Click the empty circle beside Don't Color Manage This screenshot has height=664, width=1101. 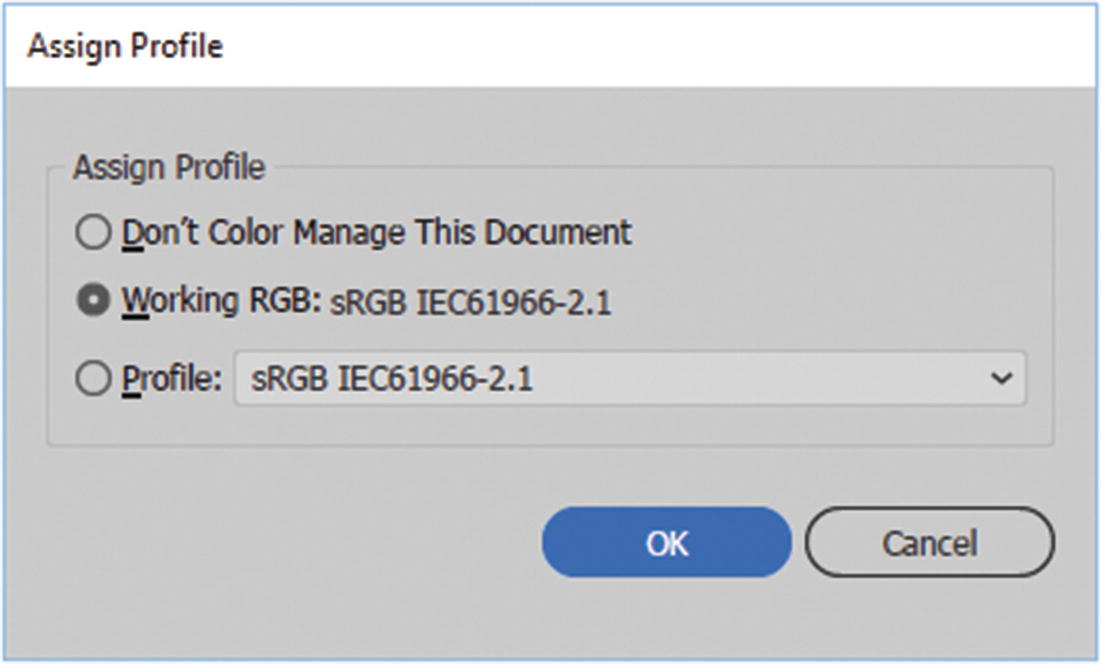(93, 233)
